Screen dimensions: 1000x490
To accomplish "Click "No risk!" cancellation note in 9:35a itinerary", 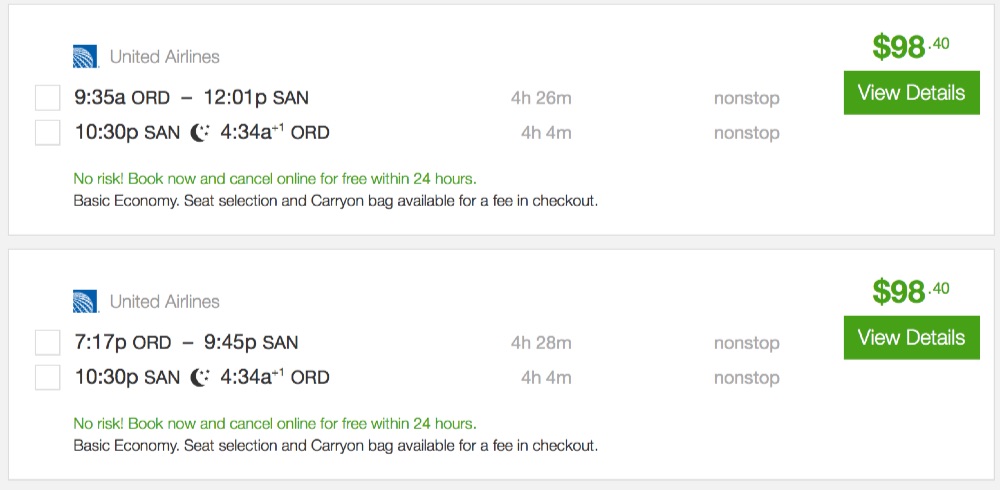I will [x=274, y=179].
